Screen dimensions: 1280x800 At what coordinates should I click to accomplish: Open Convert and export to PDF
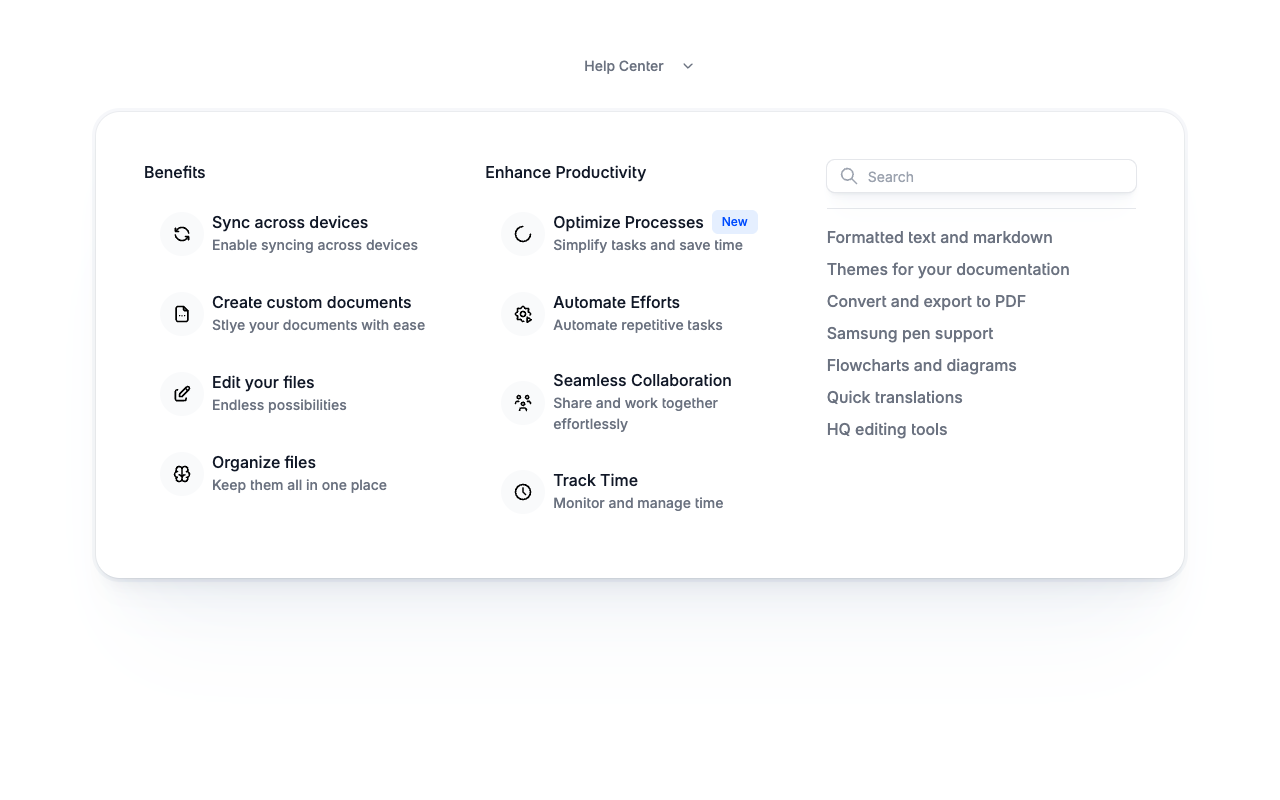926,301
